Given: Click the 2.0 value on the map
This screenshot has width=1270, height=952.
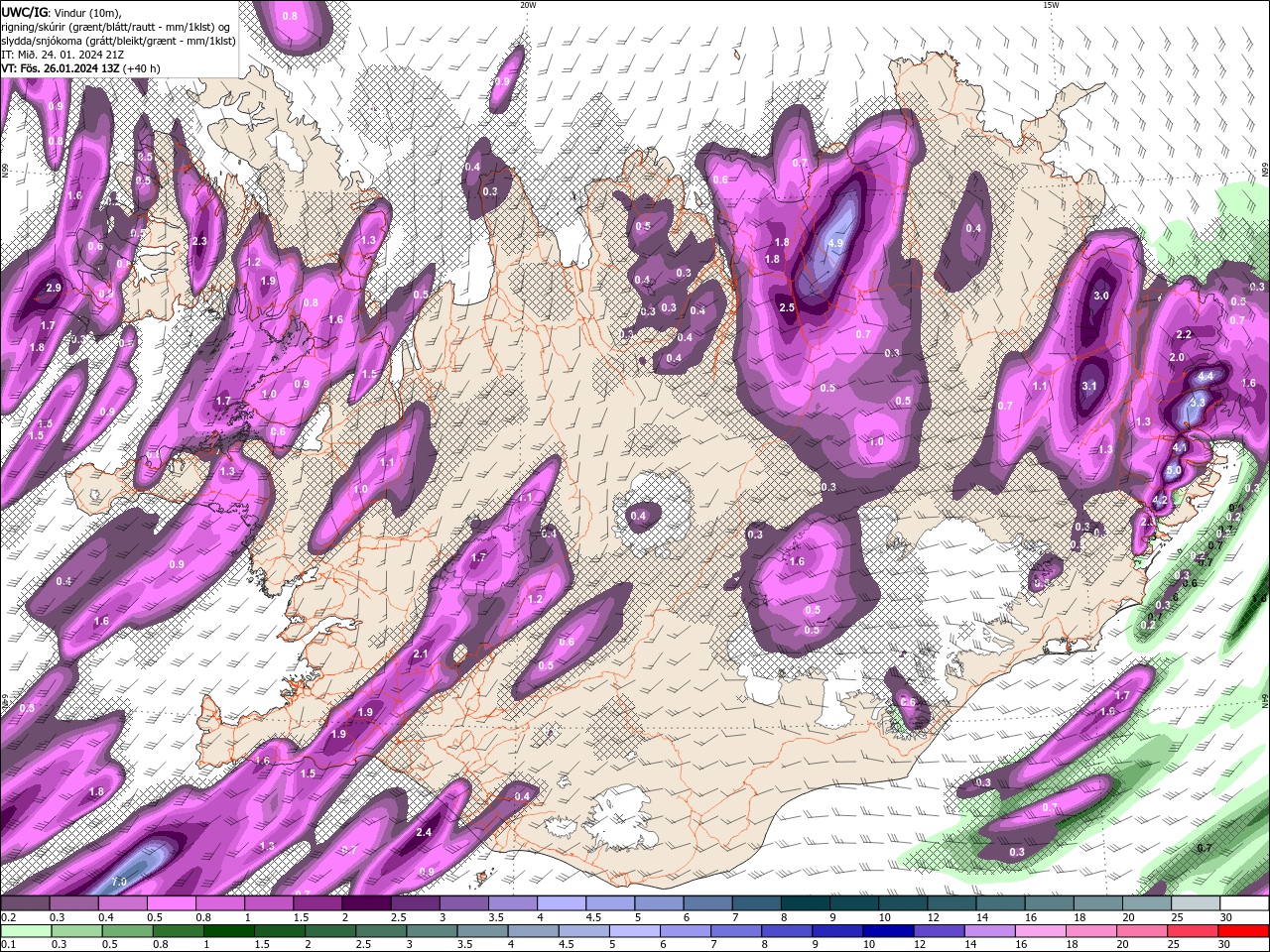Looking at the screenshot, I should 1177,358.
